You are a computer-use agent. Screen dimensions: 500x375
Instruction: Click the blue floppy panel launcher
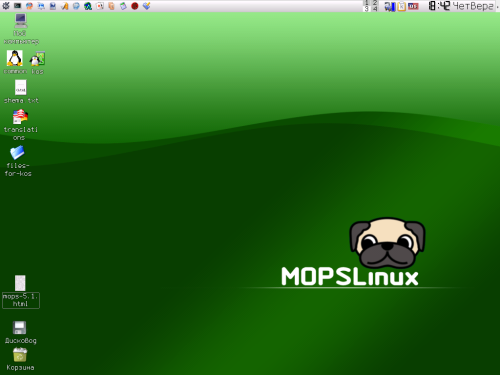[53, 6]
